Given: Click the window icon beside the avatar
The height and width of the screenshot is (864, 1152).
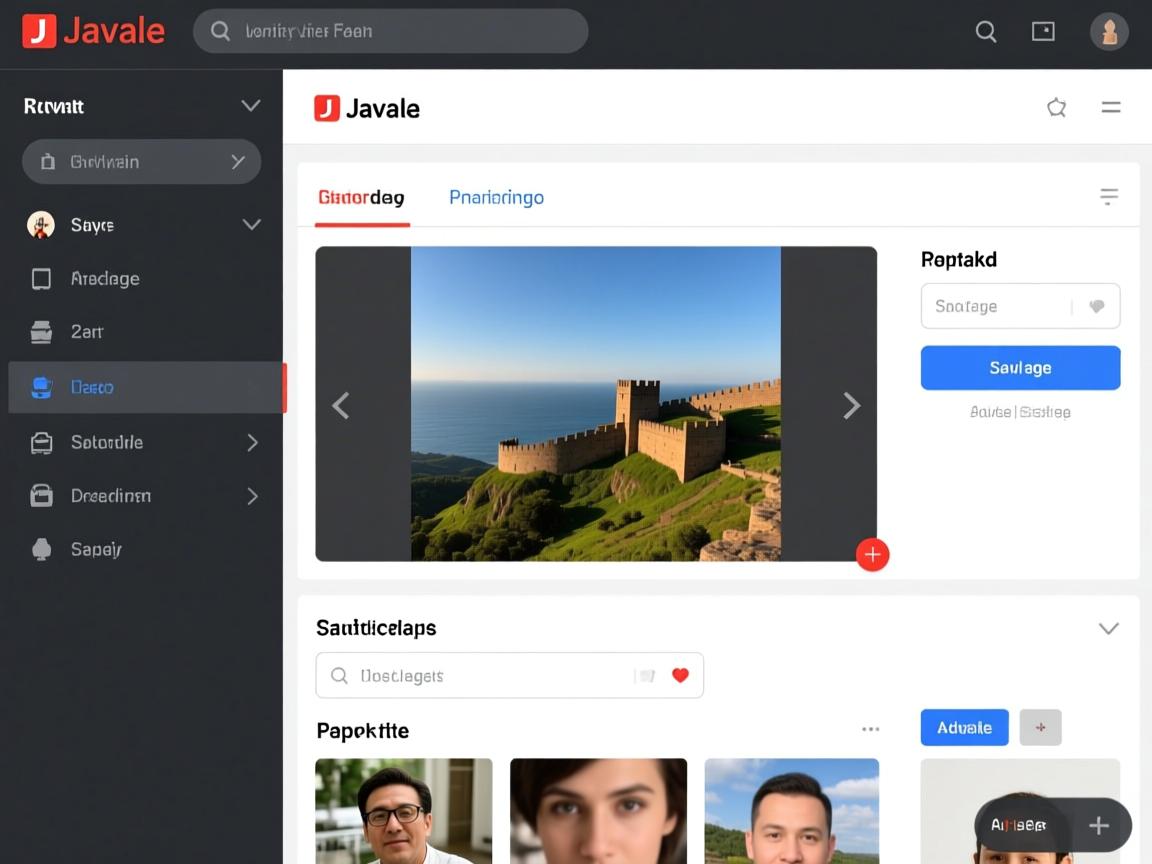Looking at the screenshot, I should (1043, 32).
